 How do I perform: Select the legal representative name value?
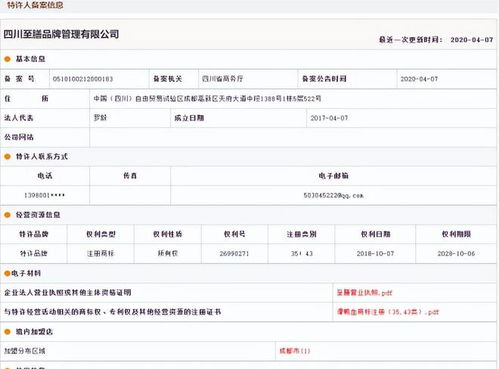(x=100, y=118)
